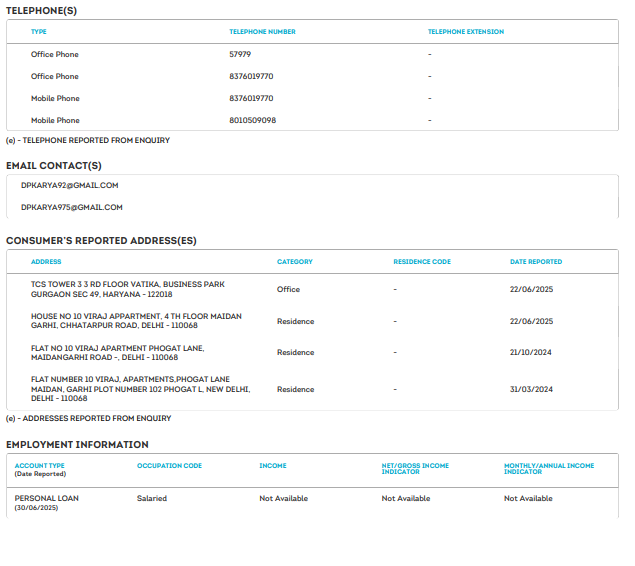Click the TYPE column header in telephones
Screen dimensions: 635x566
click(x=39, y=32)
